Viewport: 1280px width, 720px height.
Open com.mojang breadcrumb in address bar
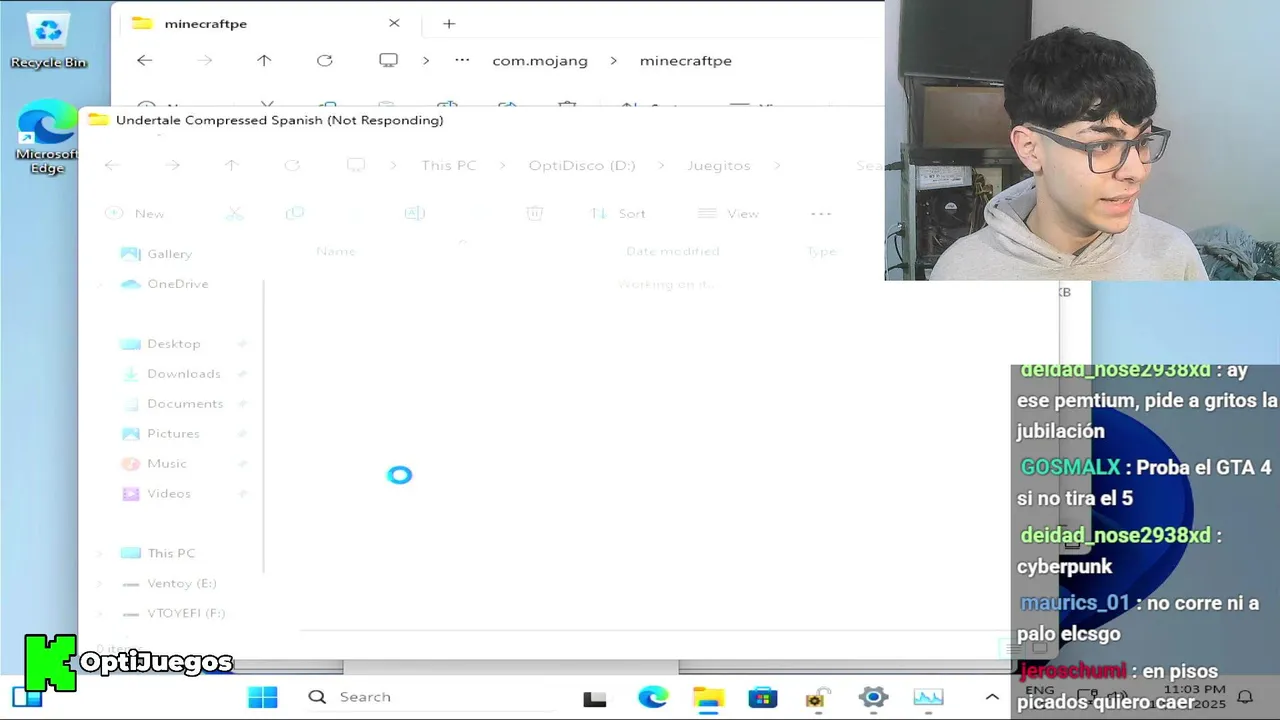pyautogui.click(x=540, y=61)
